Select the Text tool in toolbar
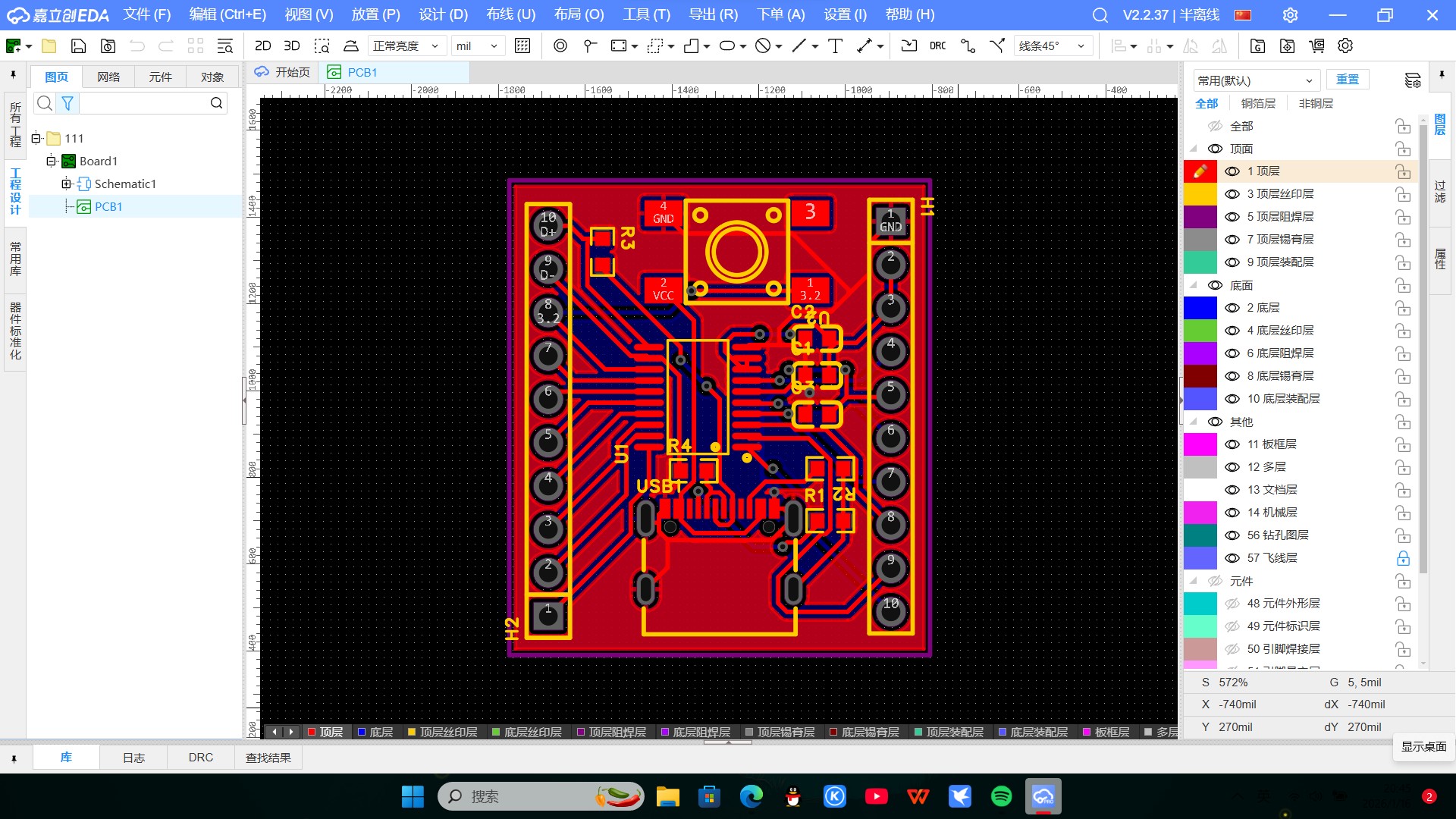 835,45
